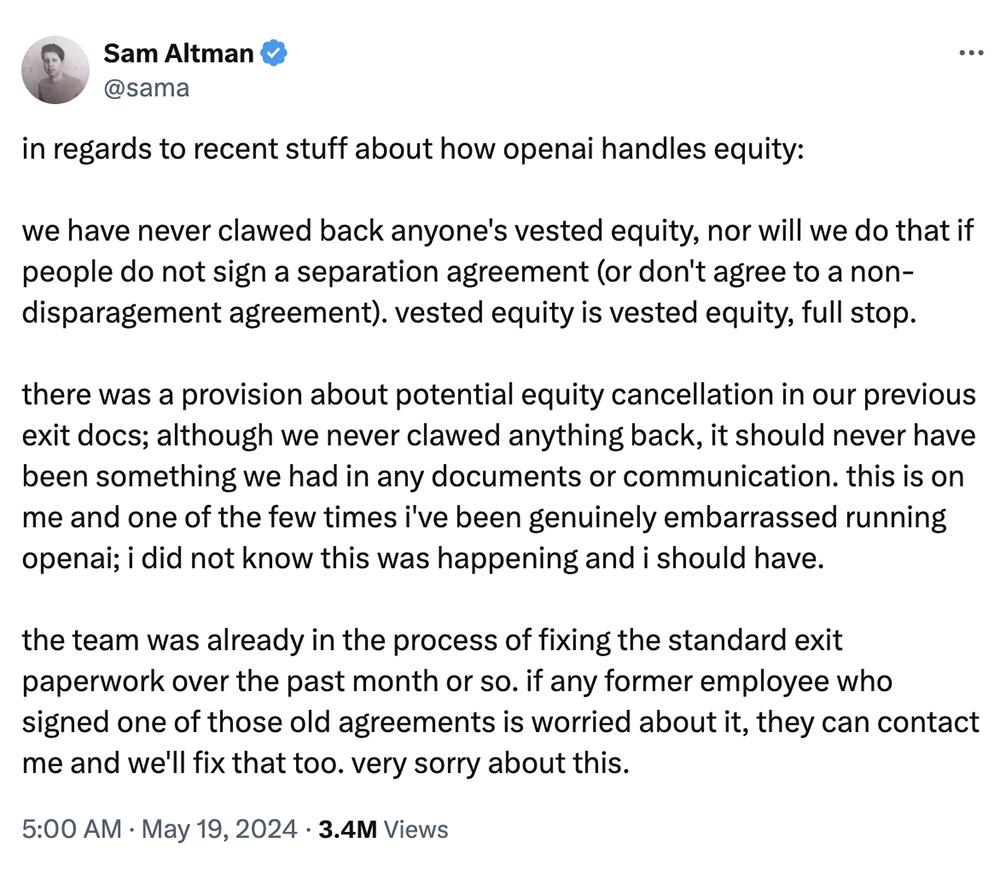This screenshot has height=872, width=1000.
Task: Click the line starting "been something we had"
Action: [x=493, y=477]
